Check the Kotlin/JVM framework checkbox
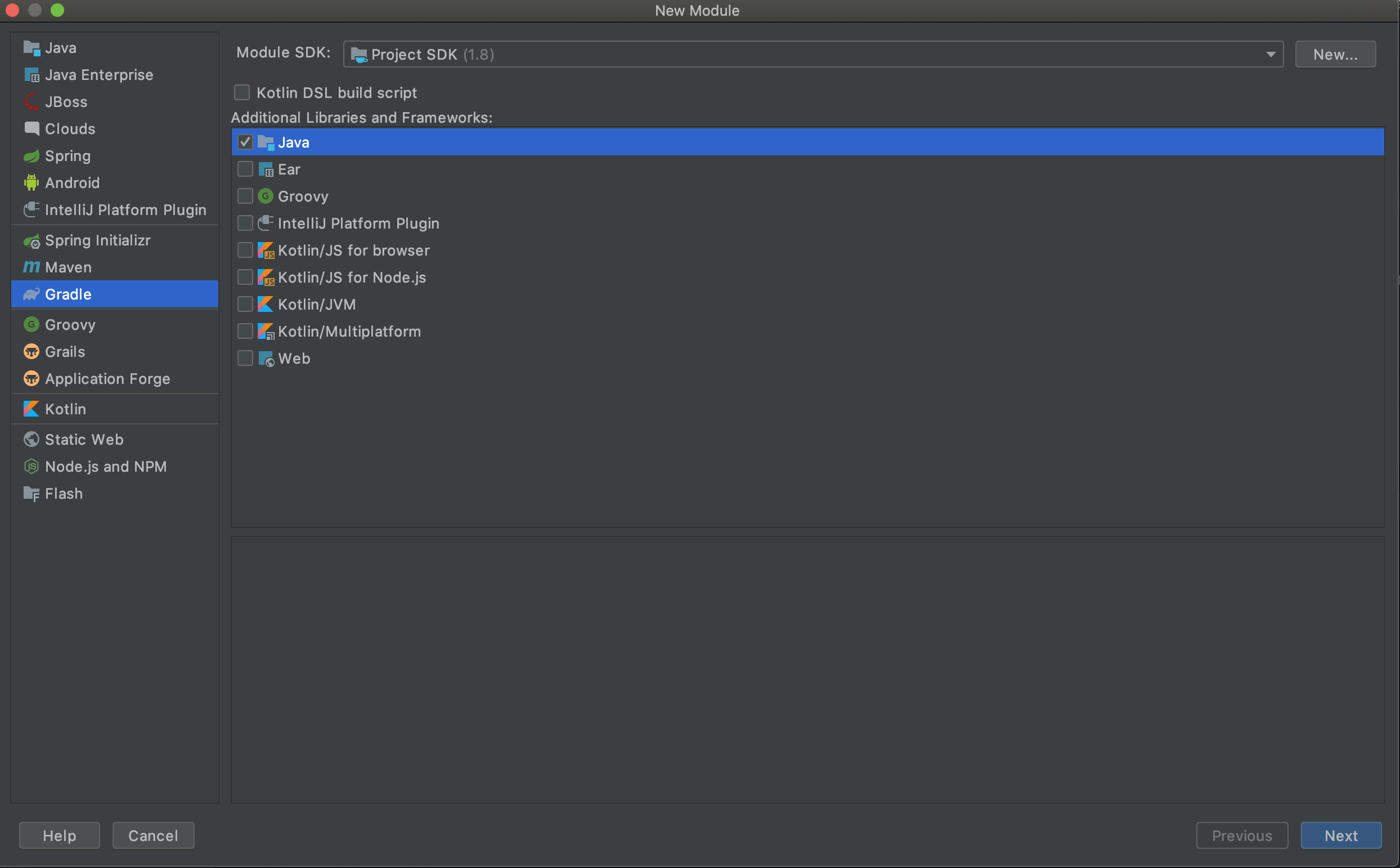The image size is (1400, 868). [245, 305]
